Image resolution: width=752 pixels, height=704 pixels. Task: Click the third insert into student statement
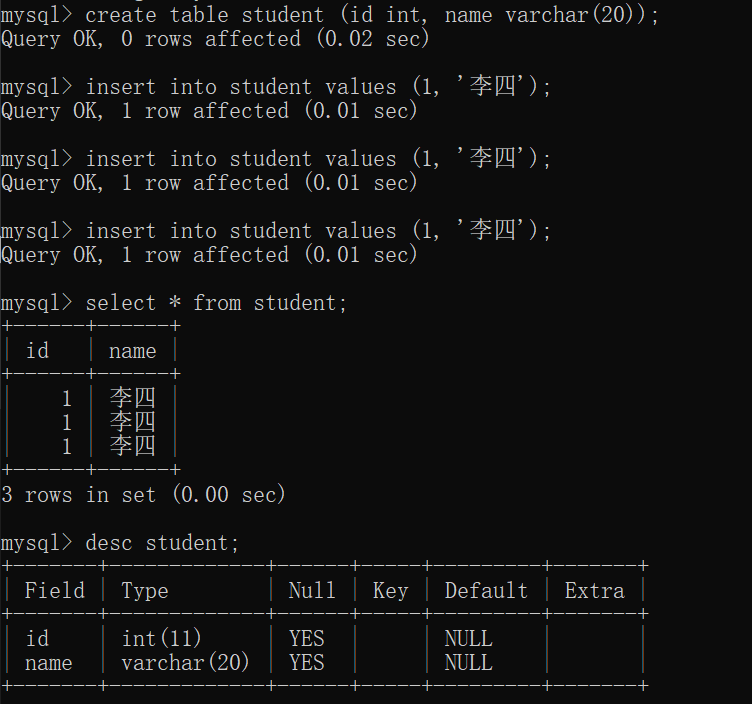point(318,231)
